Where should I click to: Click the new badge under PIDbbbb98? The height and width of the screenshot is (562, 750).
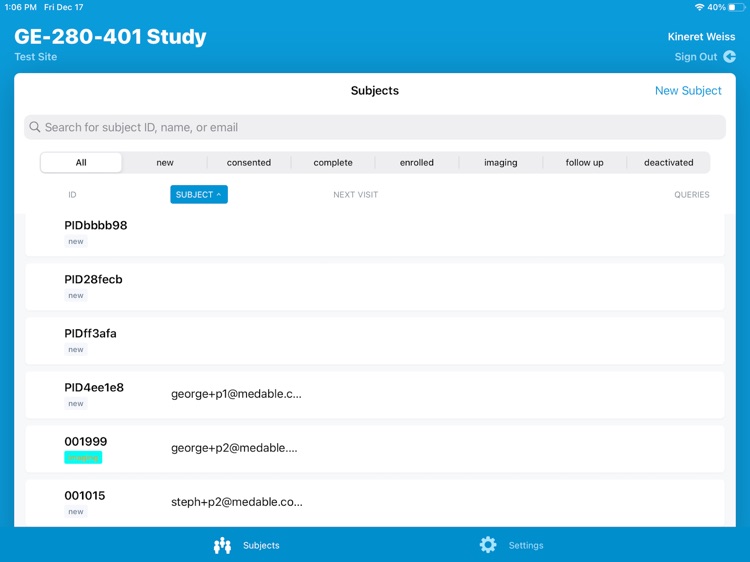point(76,242)
